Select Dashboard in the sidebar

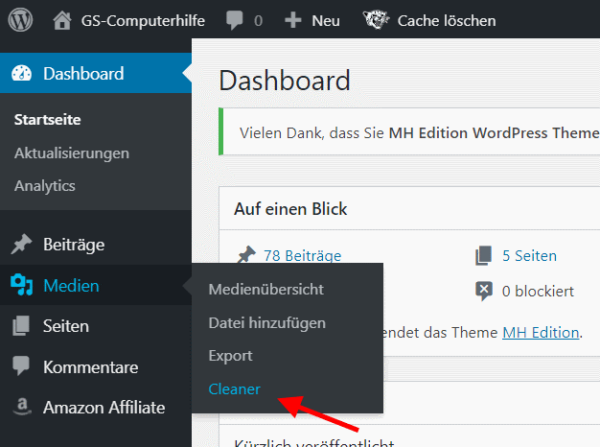(83, 73)
